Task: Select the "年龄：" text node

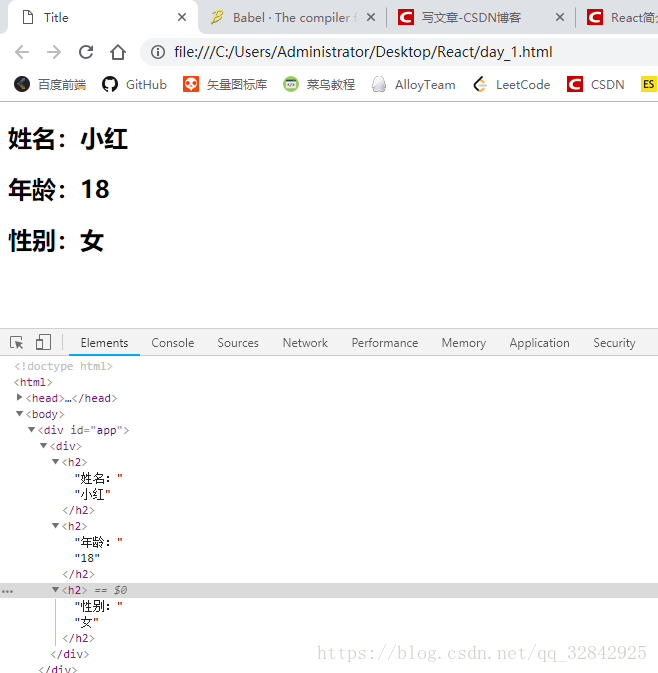Action: [99, 542]
